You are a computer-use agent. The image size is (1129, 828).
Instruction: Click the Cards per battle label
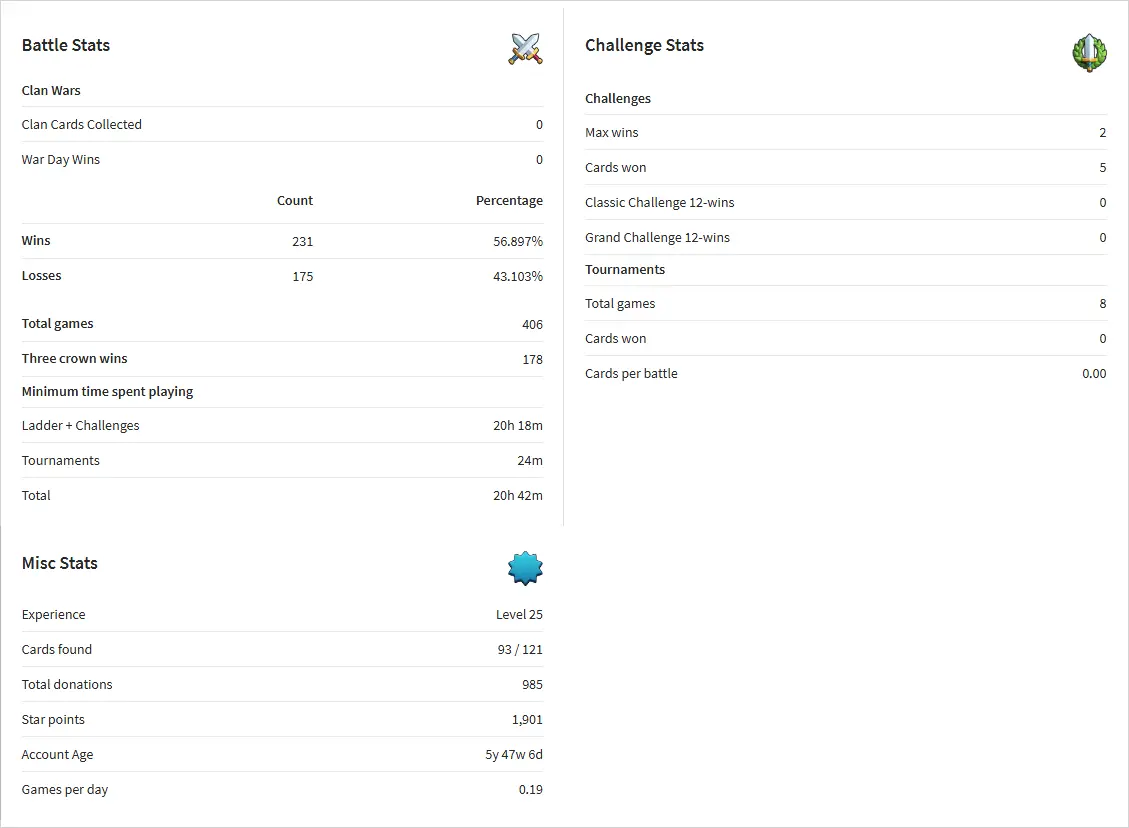[631, 374]
